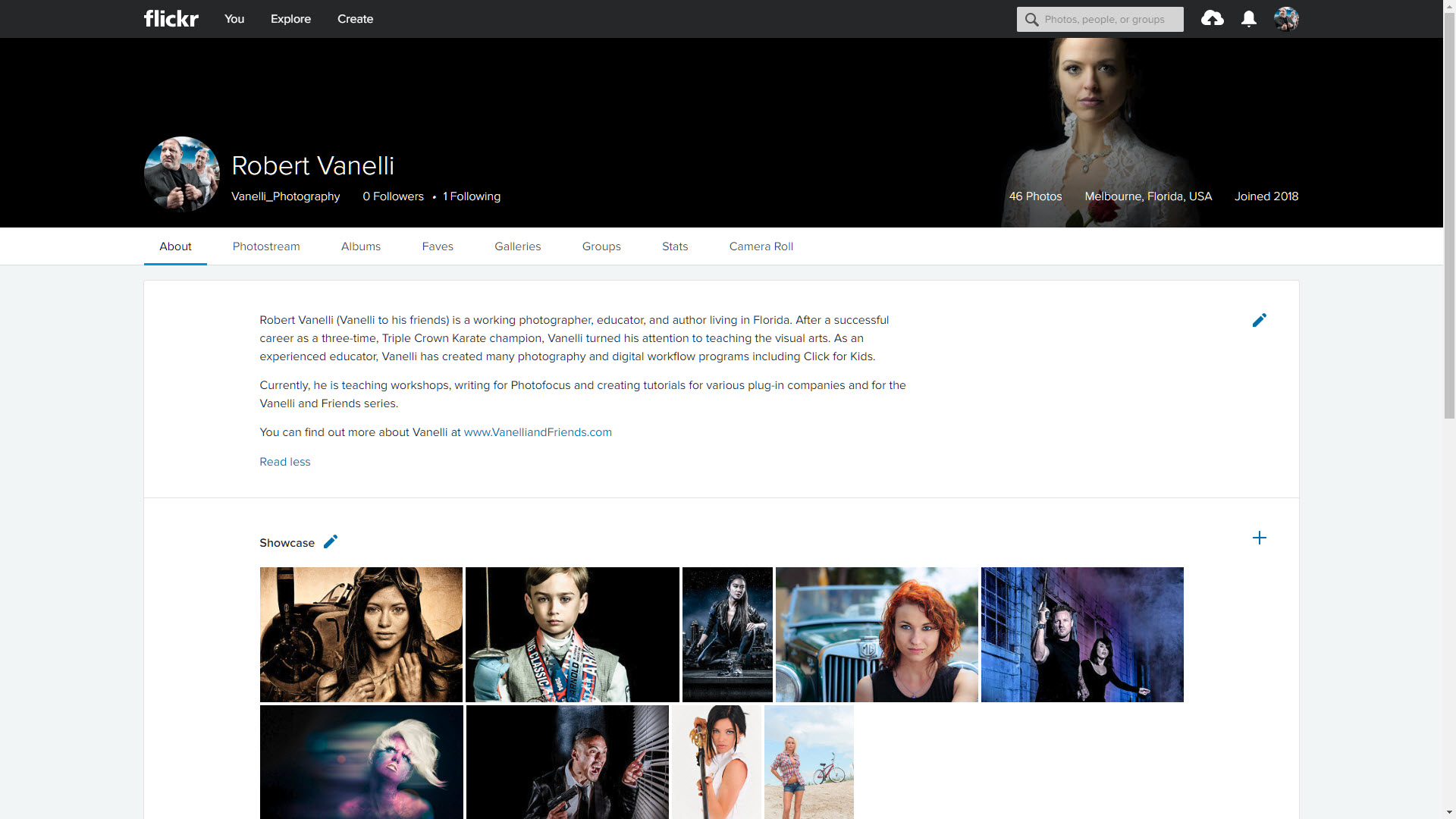The width and height of the screenshot is (1456, 819).
Task: Click 0 Followers link
Action: point(393,196)
